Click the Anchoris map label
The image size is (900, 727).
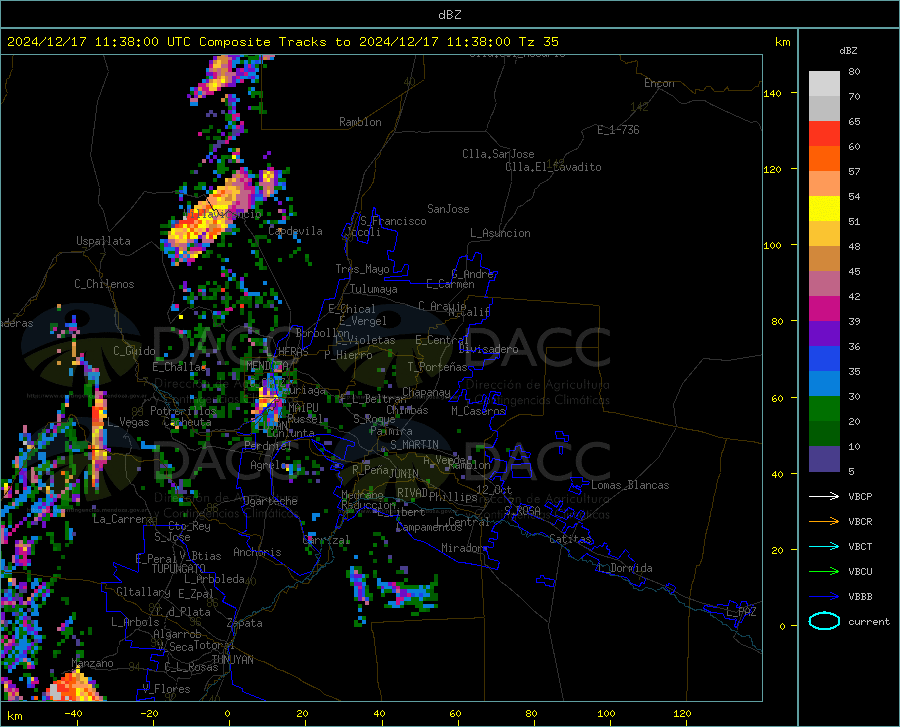click(257, 552)
